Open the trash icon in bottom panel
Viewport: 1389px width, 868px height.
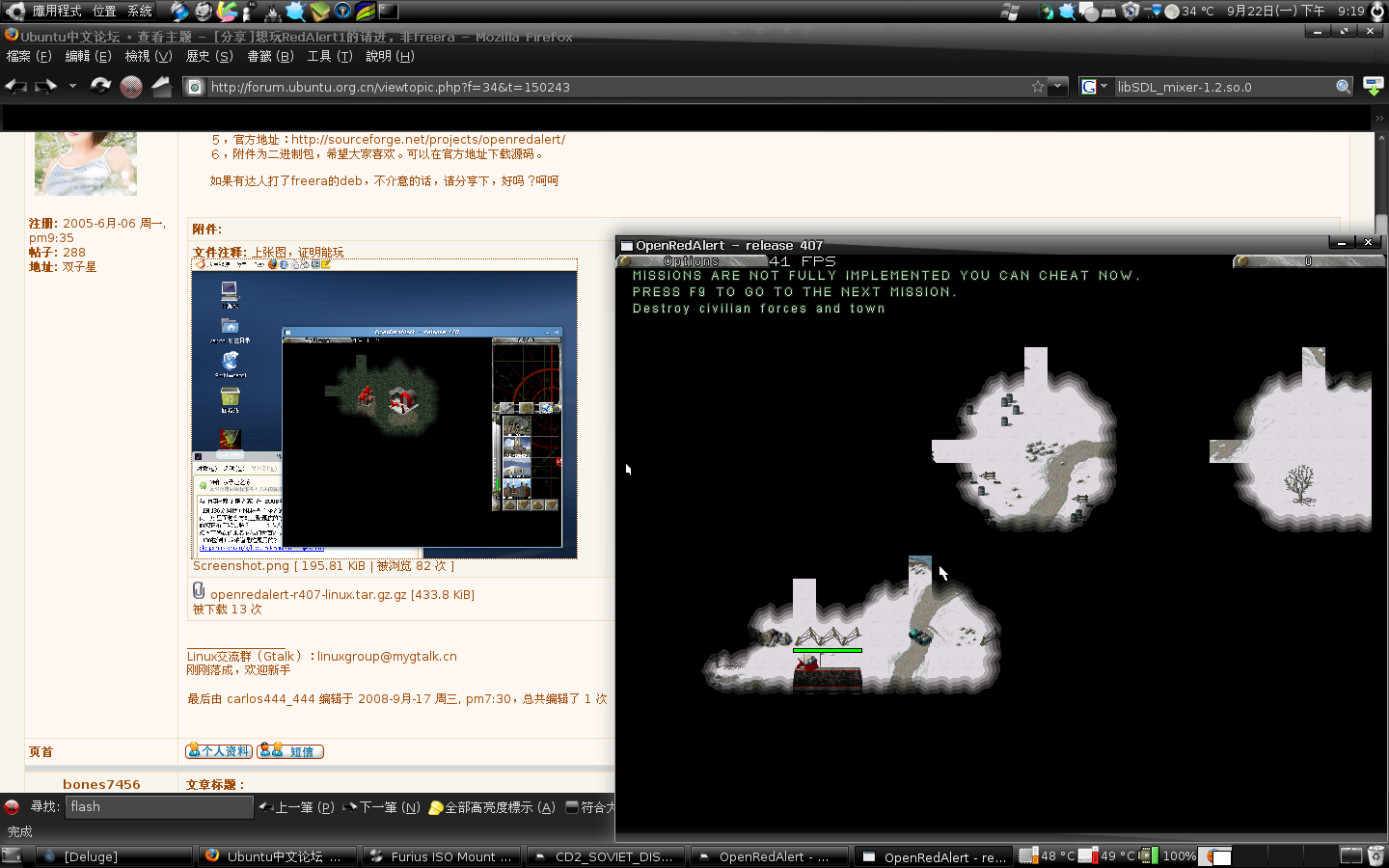coord(1376,856)
